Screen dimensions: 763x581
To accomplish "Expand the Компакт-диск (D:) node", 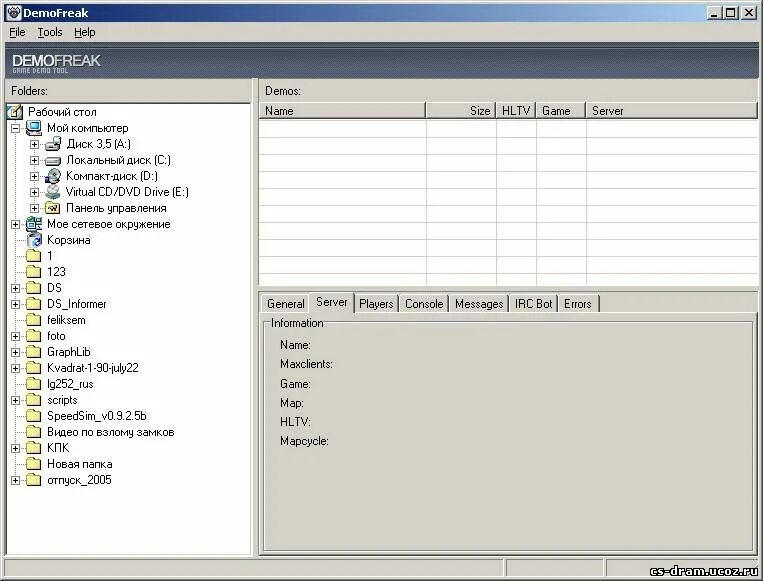I will tap(35, 177).
